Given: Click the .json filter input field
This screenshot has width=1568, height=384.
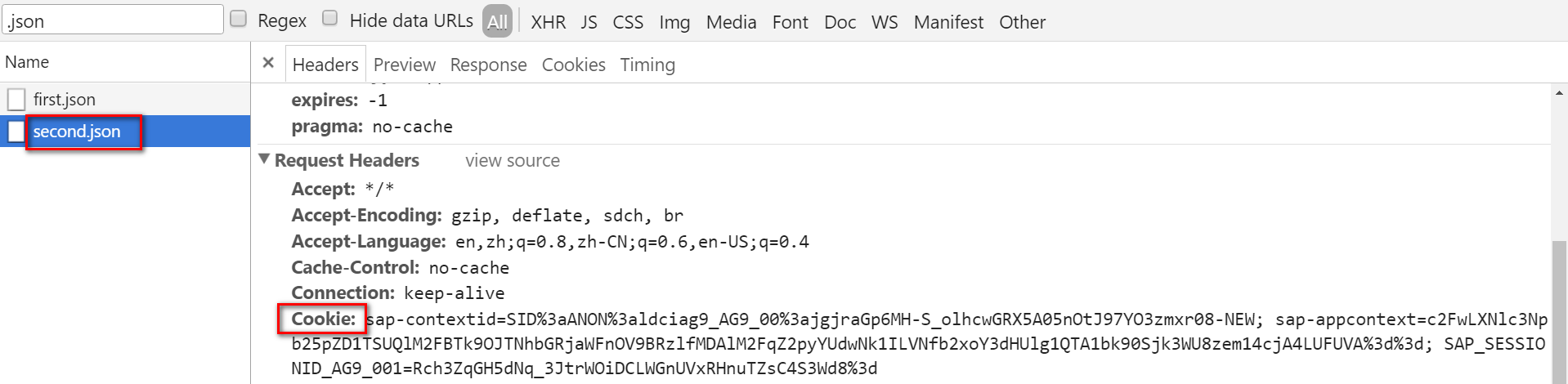Looking at the screenshot, I should (x=113, y=20).
